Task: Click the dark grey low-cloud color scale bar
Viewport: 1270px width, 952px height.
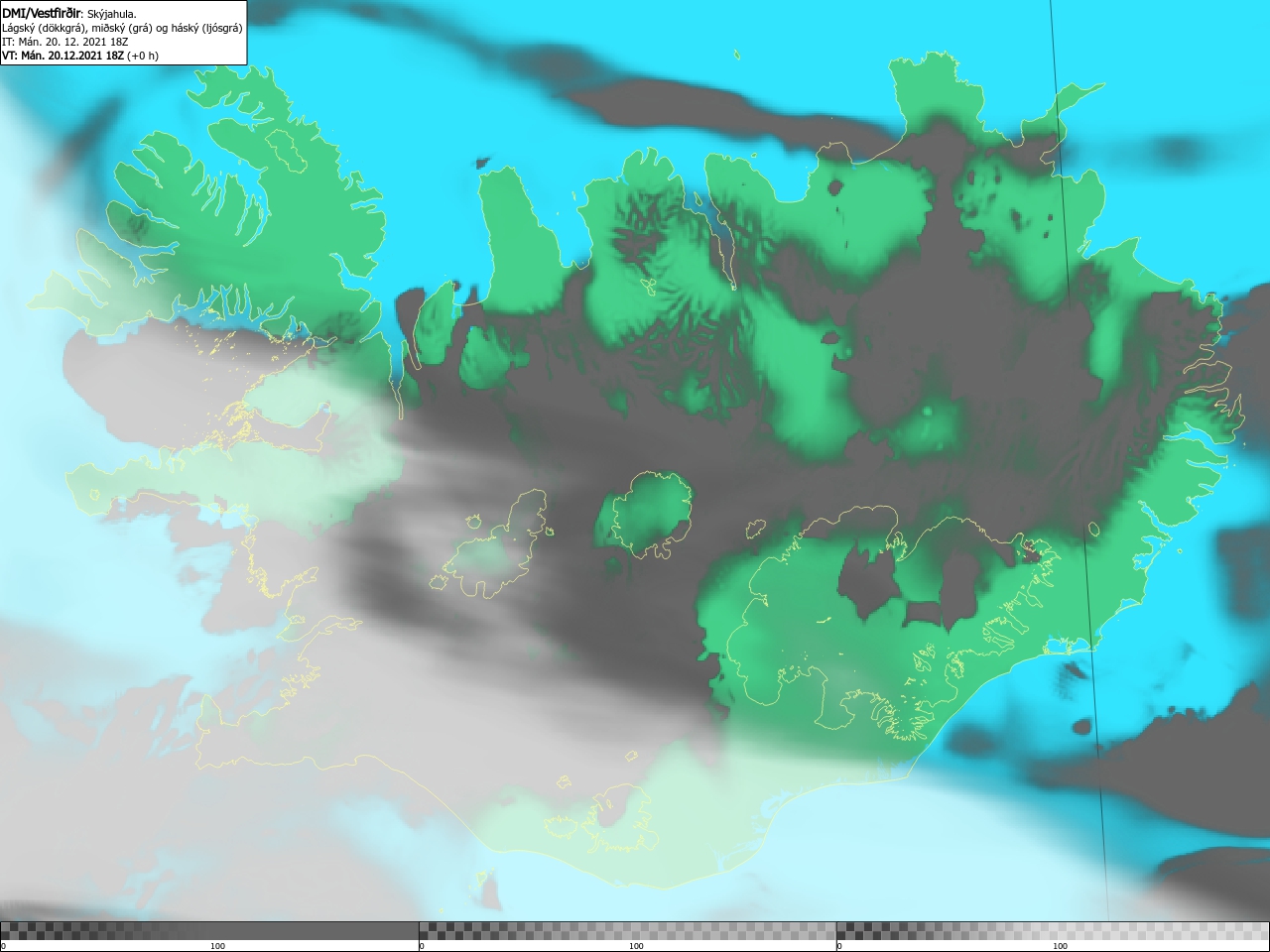Action: tap(209, 930)
